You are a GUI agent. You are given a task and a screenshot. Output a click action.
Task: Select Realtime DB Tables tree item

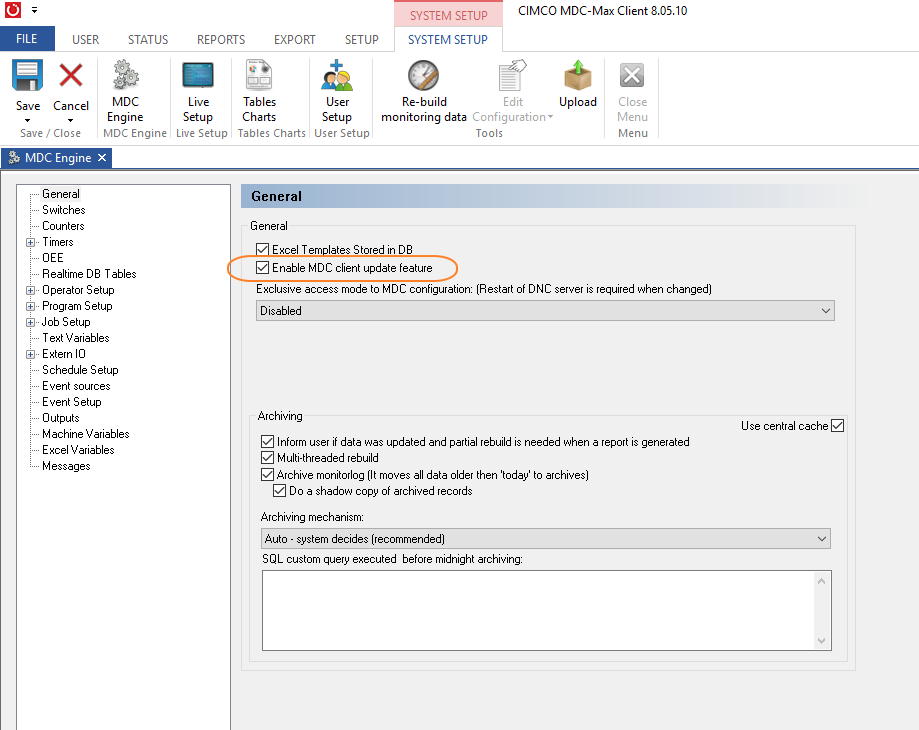tap(89, 274)
